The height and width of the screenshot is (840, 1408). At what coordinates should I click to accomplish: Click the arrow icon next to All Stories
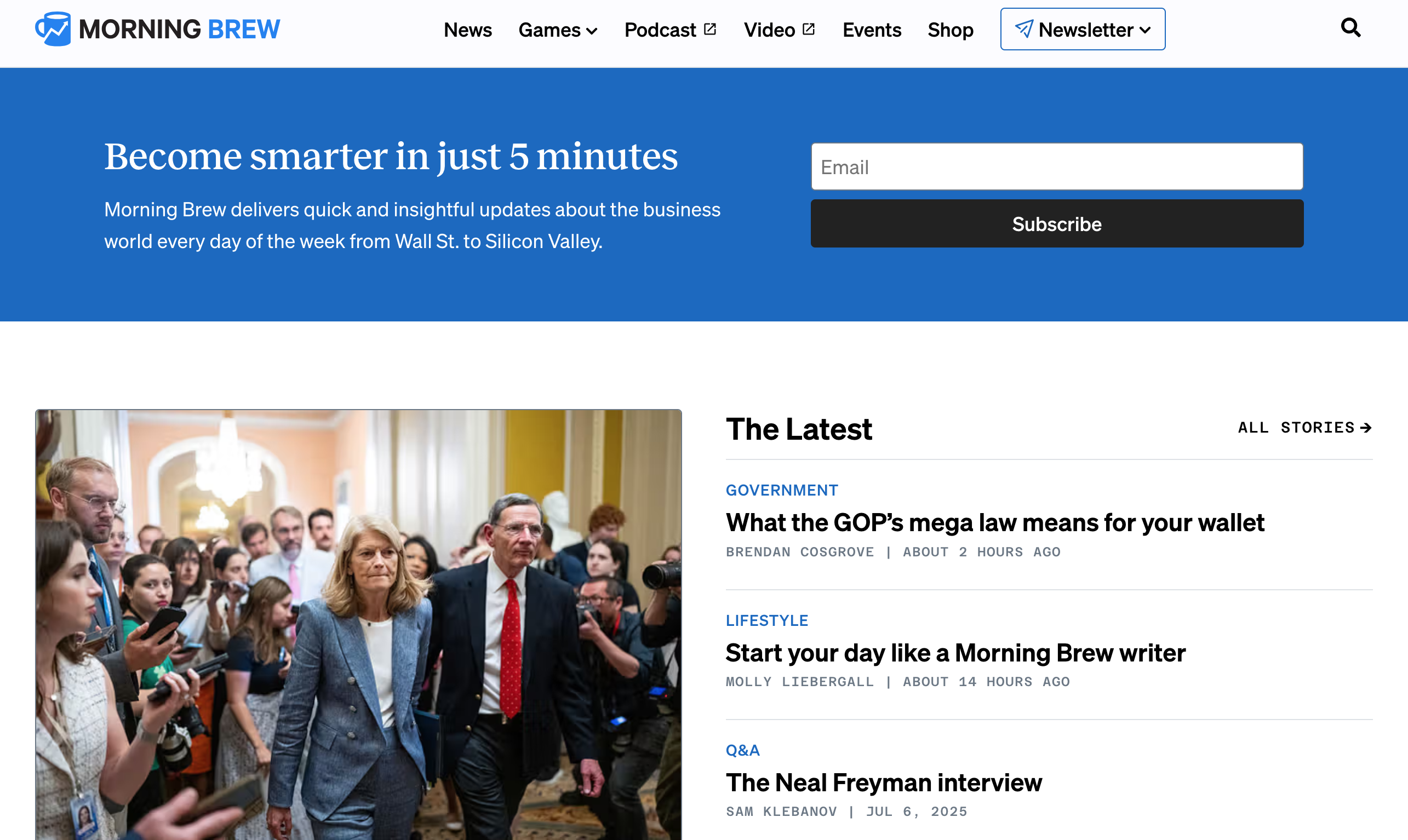(x=1366, y=427)
